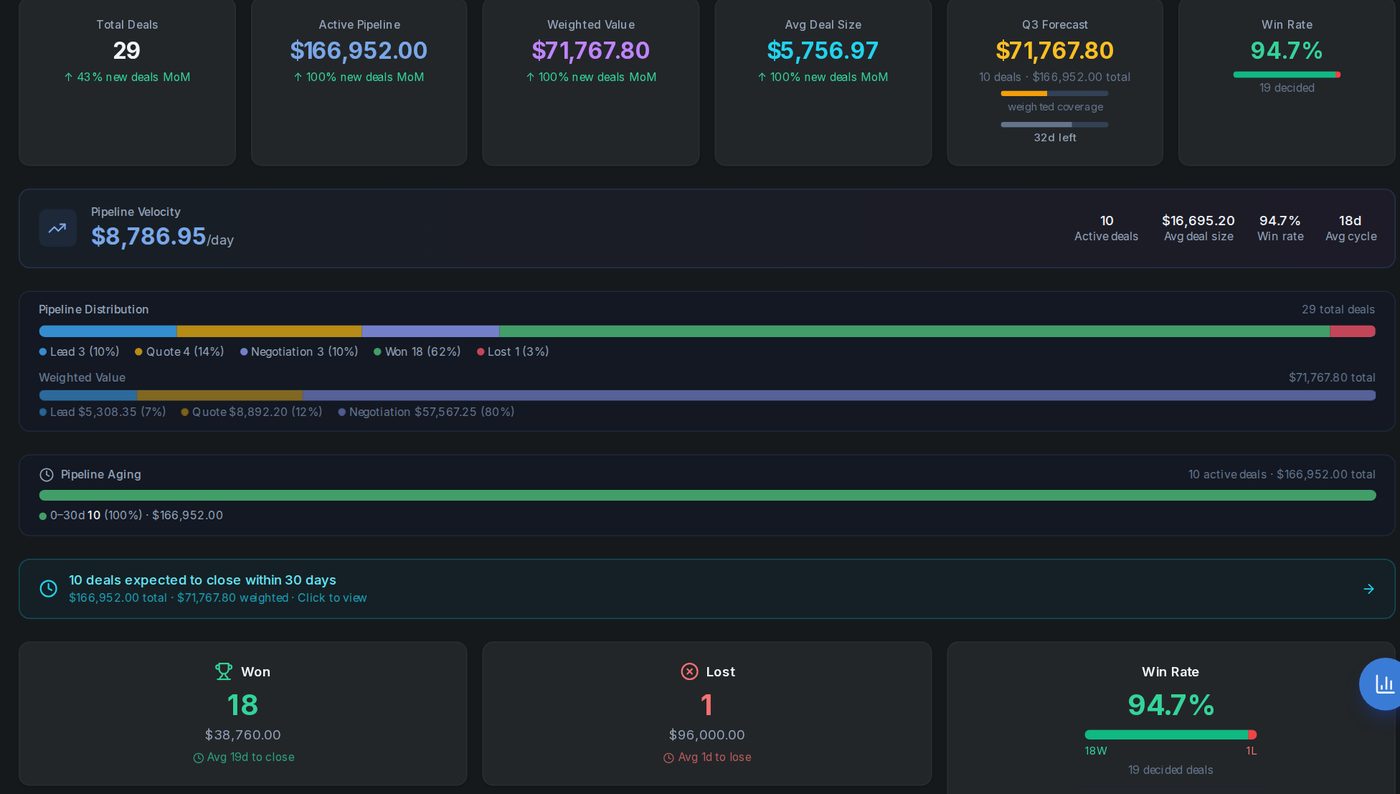Open the arrow on closing-soon banner
The image size is (1400, 794).
point(1368,588)
